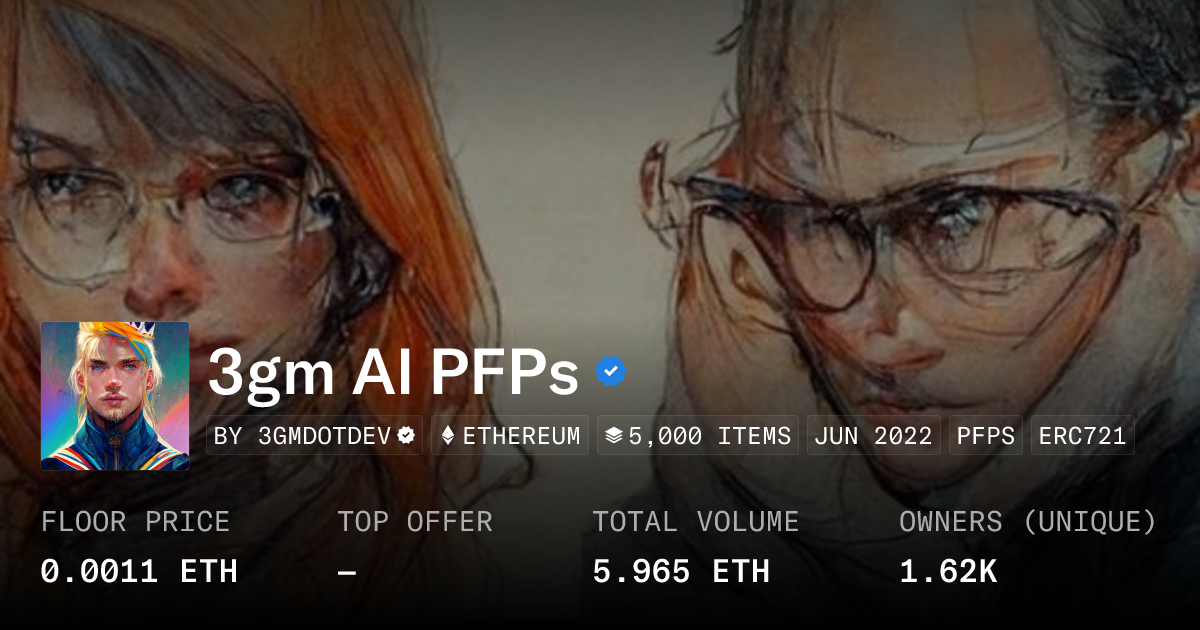This screenshot has height=630, width=1200.
Task: Click the OWNERS (UNIQUE) label
Action: [1028, 522]
